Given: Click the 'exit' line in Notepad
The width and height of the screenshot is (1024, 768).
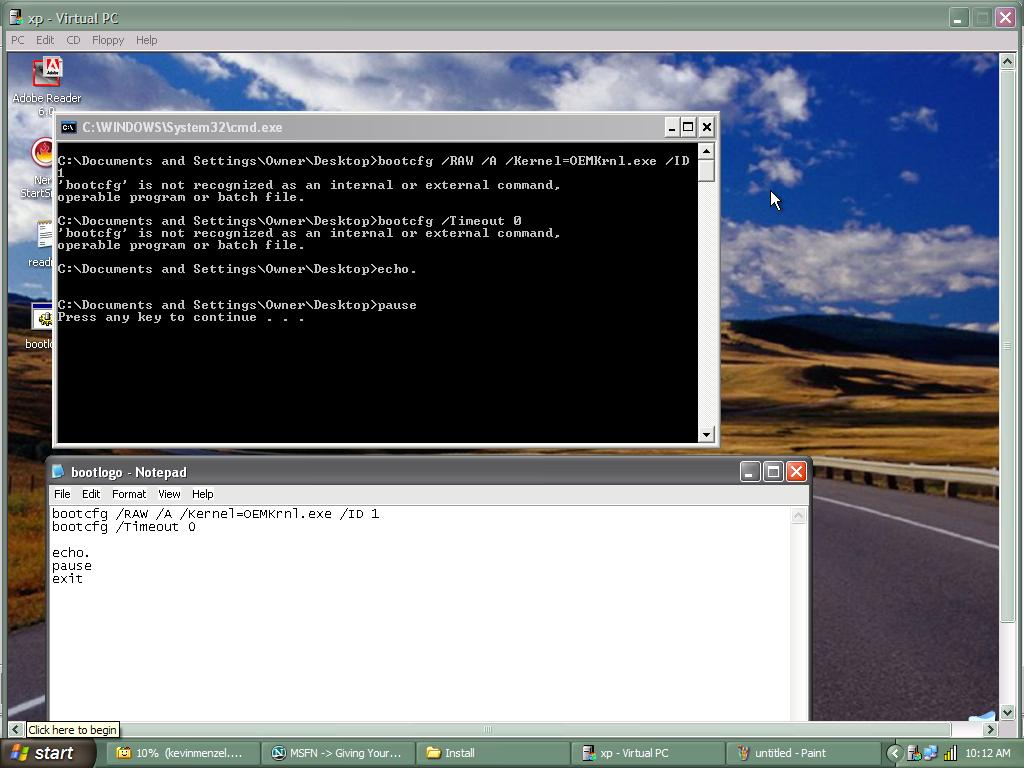Looking at the screenshot, I should (67, 579).
